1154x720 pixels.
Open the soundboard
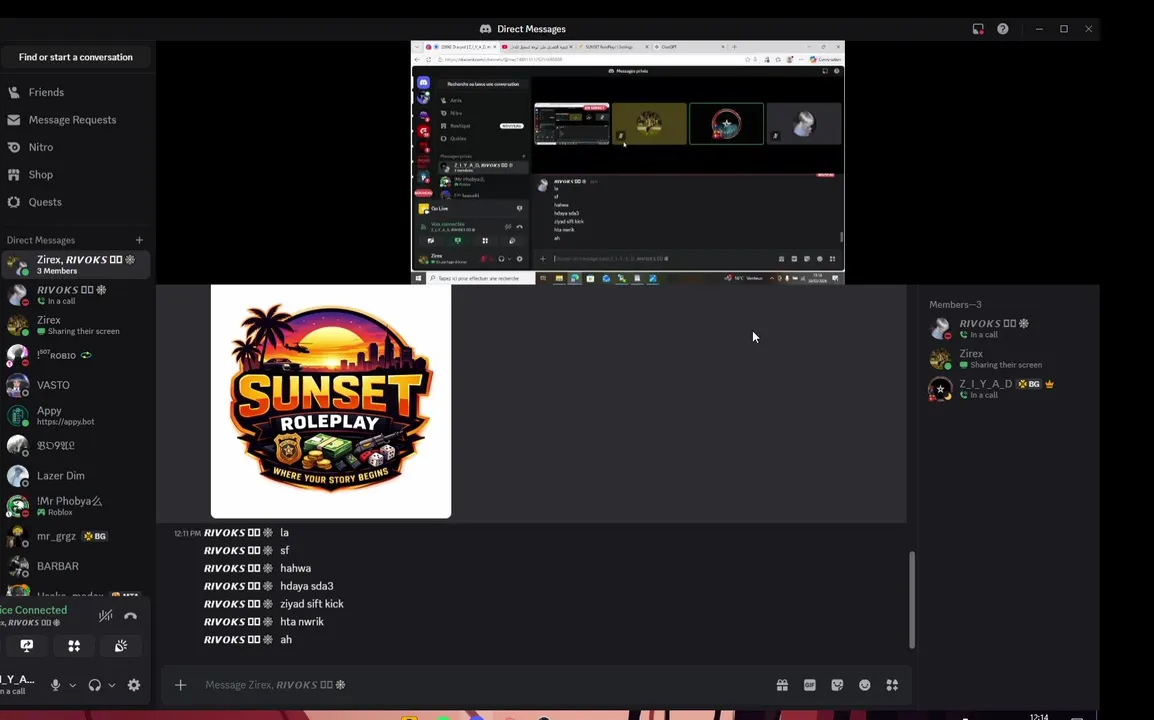point(121,646)
